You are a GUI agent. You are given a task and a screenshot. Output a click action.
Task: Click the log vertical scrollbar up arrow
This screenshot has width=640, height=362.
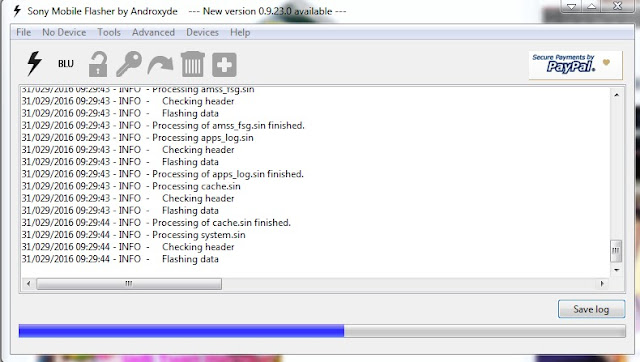616,95
